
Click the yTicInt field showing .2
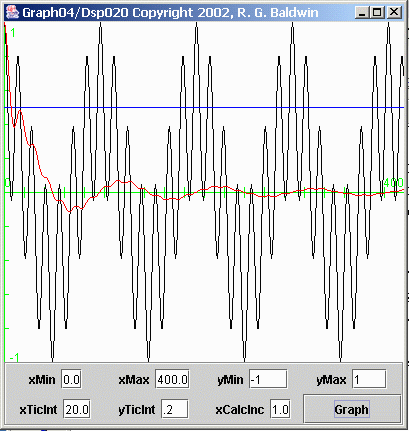(175, 409)
